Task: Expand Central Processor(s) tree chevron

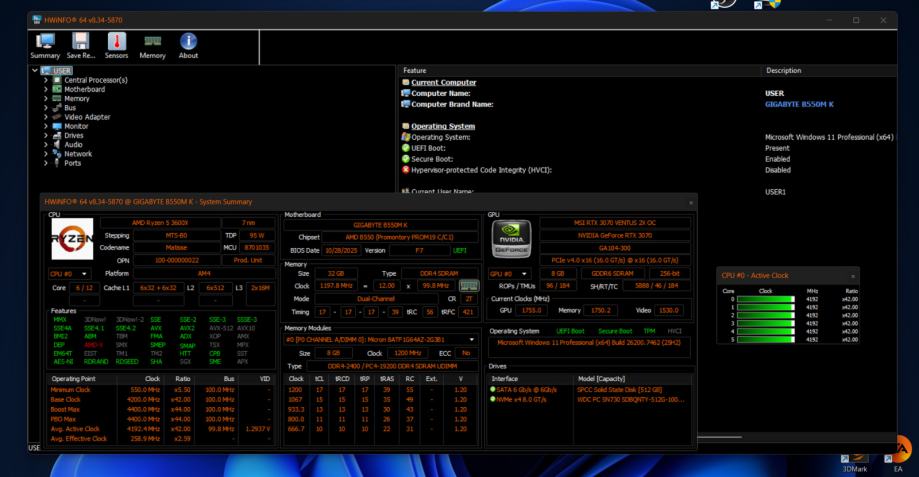Action: [46, 80]
